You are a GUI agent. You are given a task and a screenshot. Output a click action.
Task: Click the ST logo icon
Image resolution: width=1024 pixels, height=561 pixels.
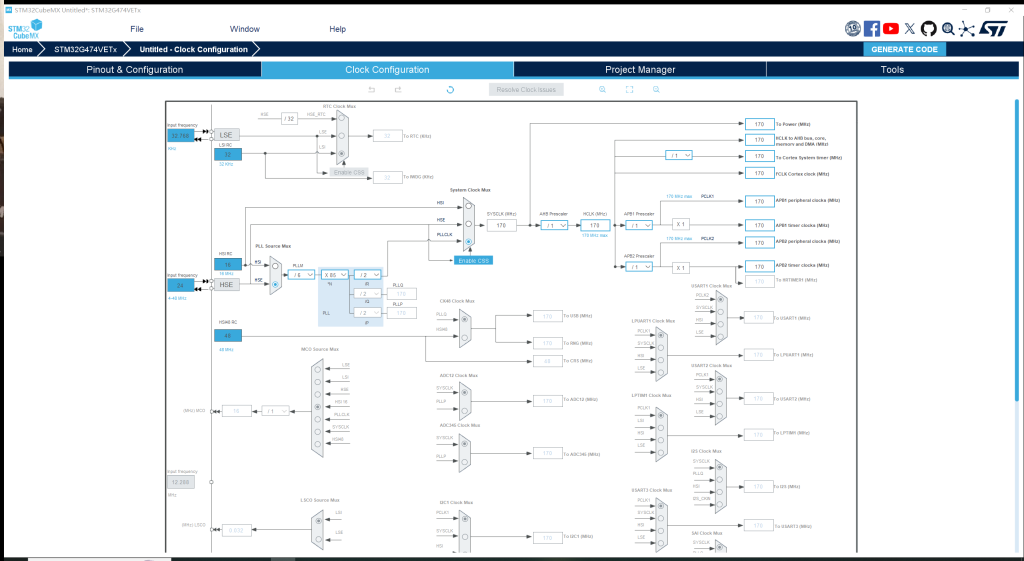[993, 29]
